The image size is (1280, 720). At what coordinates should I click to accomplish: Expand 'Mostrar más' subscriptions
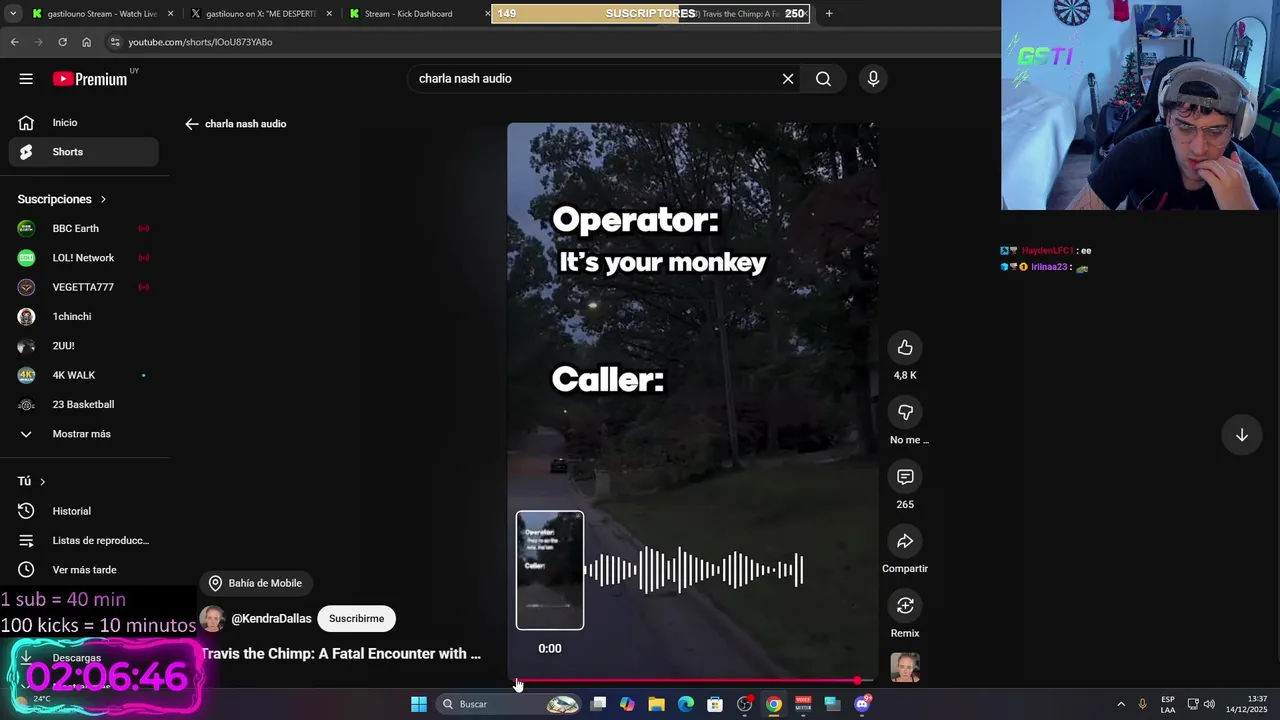84,434
